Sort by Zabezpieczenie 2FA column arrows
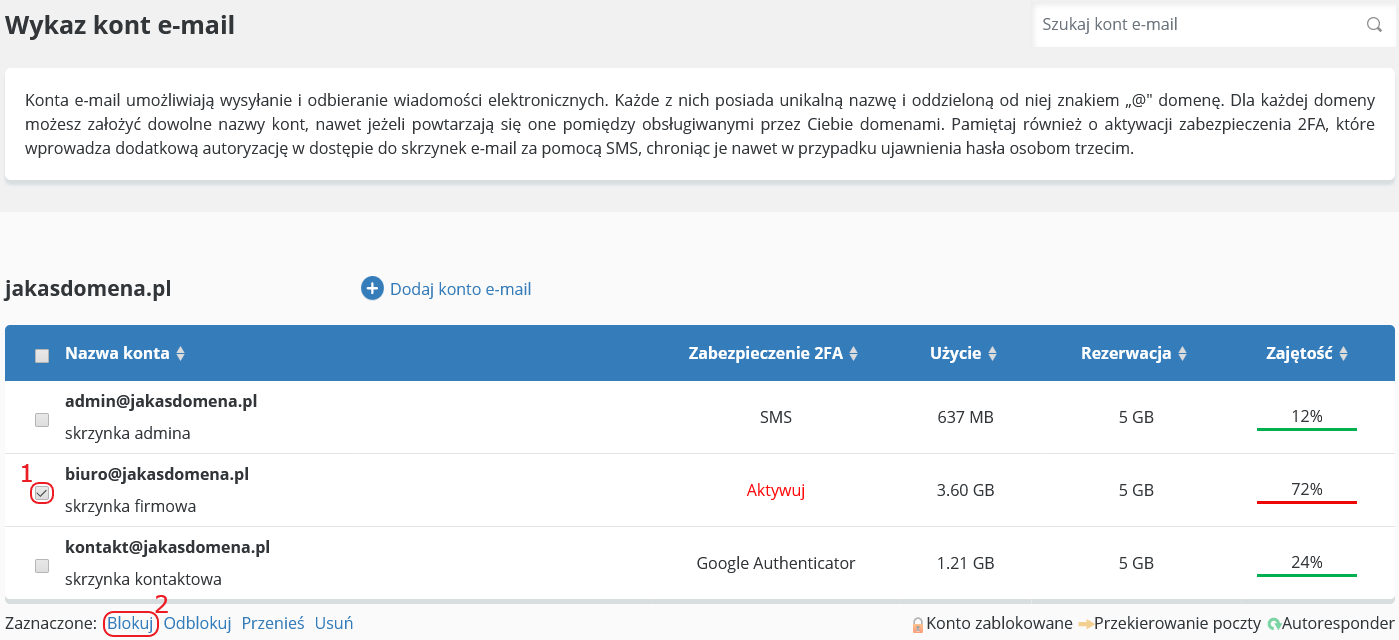Screen dimensions: 1399x640 pyautogui.click(x=853, y=354)
